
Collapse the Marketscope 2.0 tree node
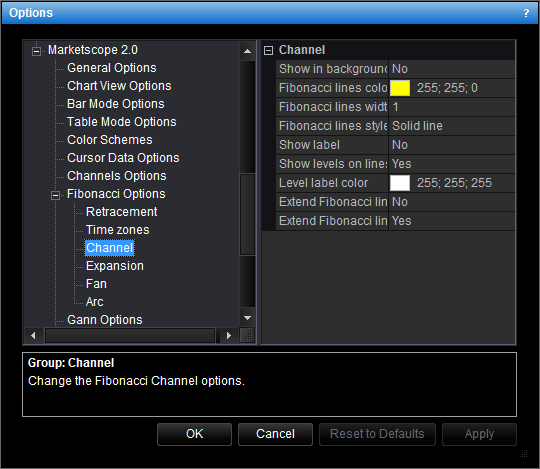point(36,51)
